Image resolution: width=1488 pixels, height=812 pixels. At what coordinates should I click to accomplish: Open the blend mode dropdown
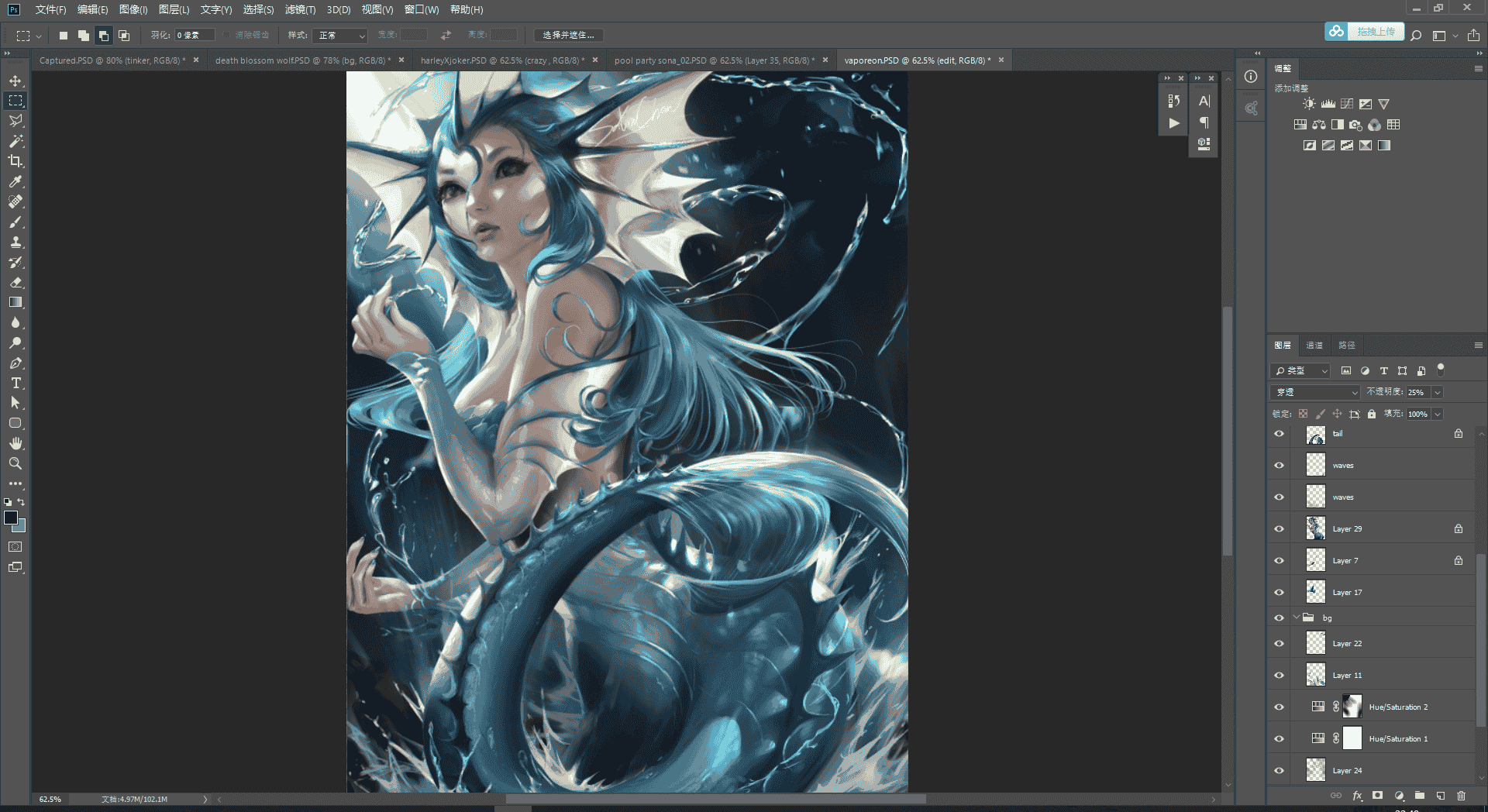(1315, 392)
